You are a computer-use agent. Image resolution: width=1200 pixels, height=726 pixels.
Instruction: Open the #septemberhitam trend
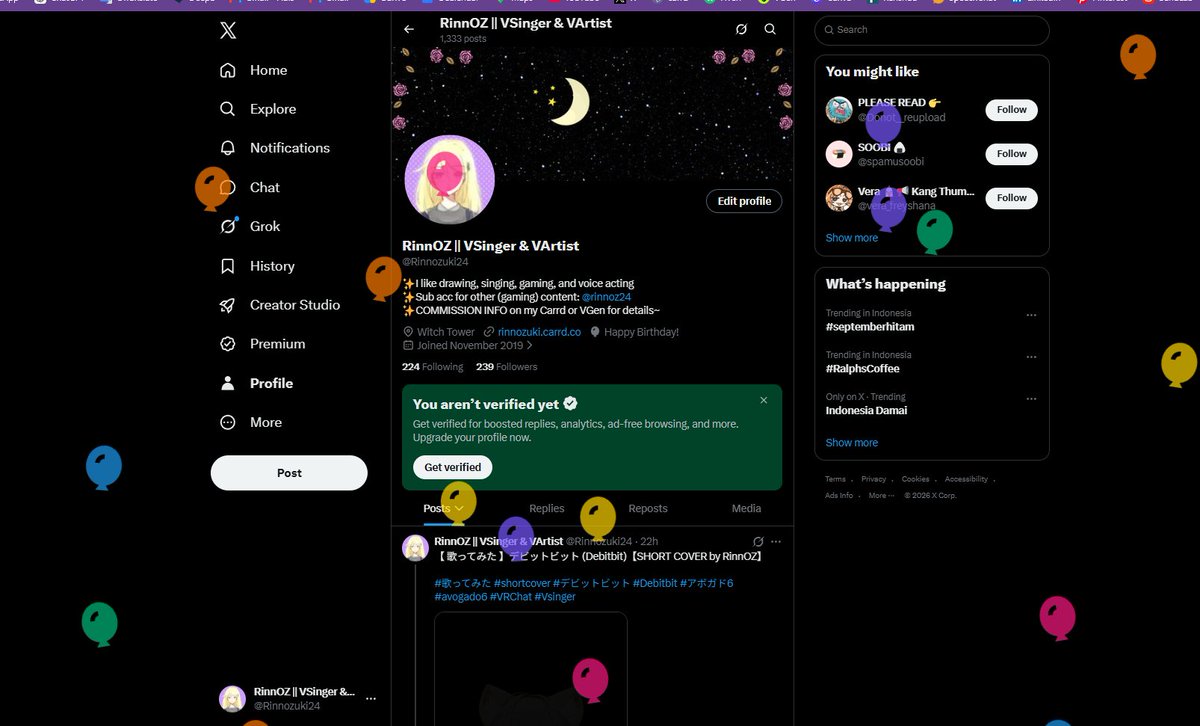(x=870, y=327)
